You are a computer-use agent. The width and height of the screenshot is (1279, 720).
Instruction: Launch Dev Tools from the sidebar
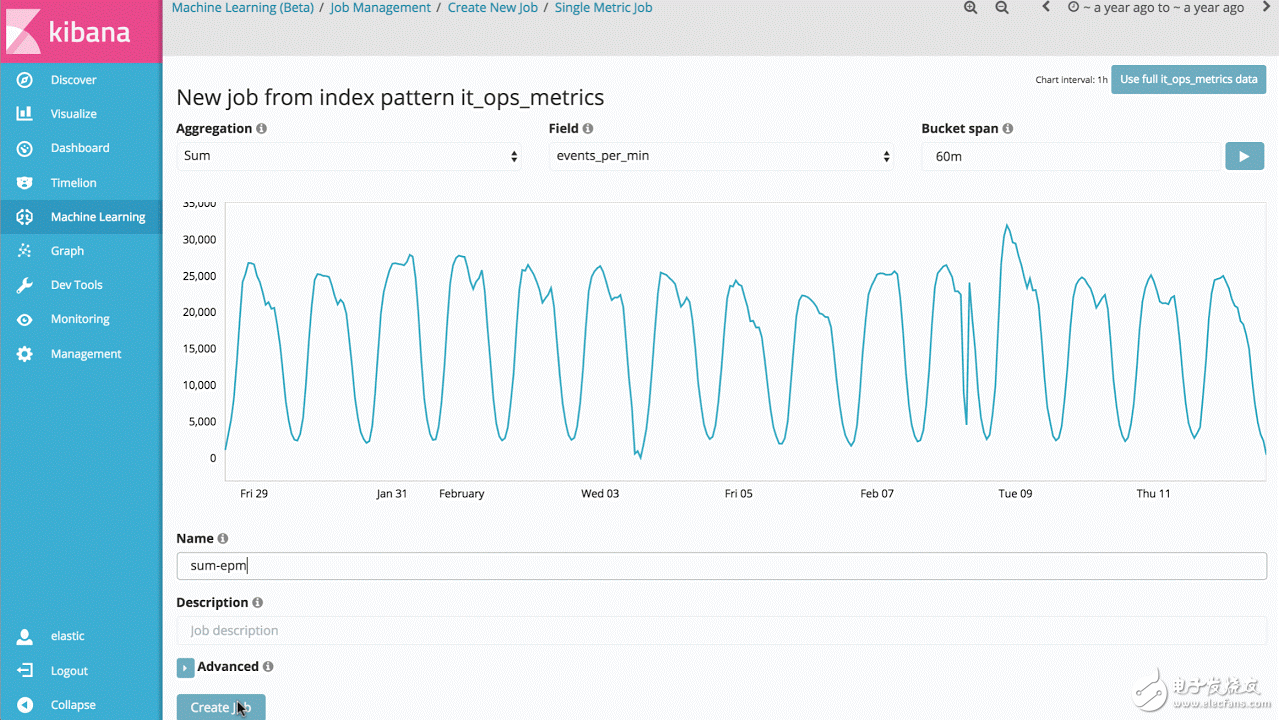tap(24, 284)
